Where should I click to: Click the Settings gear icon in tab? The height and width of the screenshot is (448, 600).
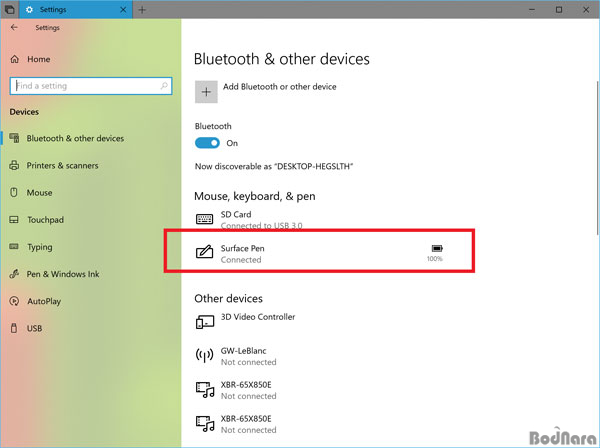(x=29, y=10)
